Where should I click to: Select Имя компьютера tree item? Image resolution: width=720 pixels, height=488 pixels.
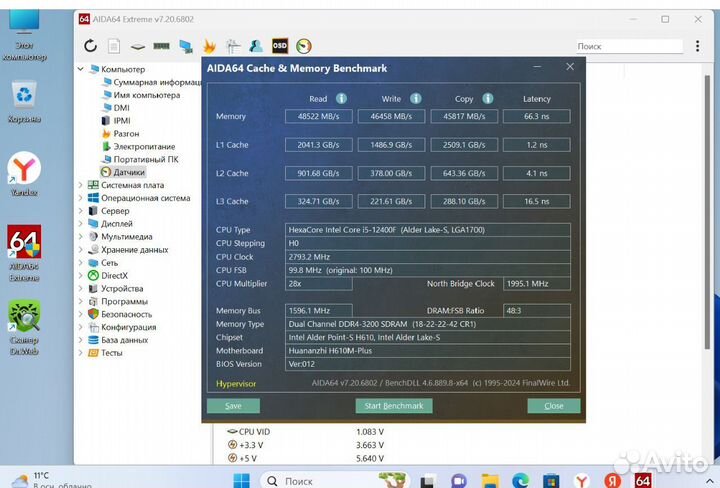pyautogui.click(x=141, y=95)
